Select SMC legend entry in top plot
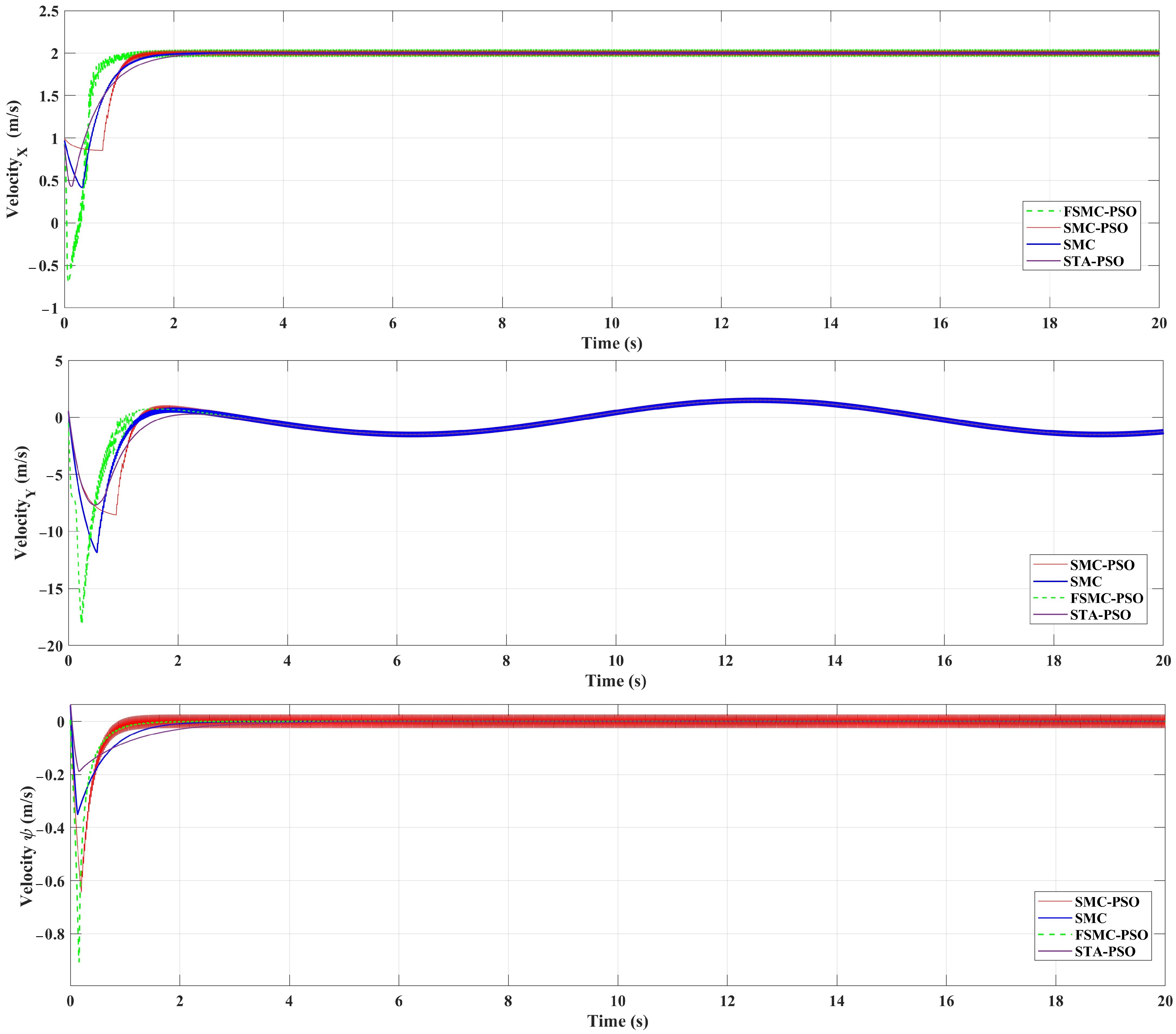 [x=1079, y=245]
